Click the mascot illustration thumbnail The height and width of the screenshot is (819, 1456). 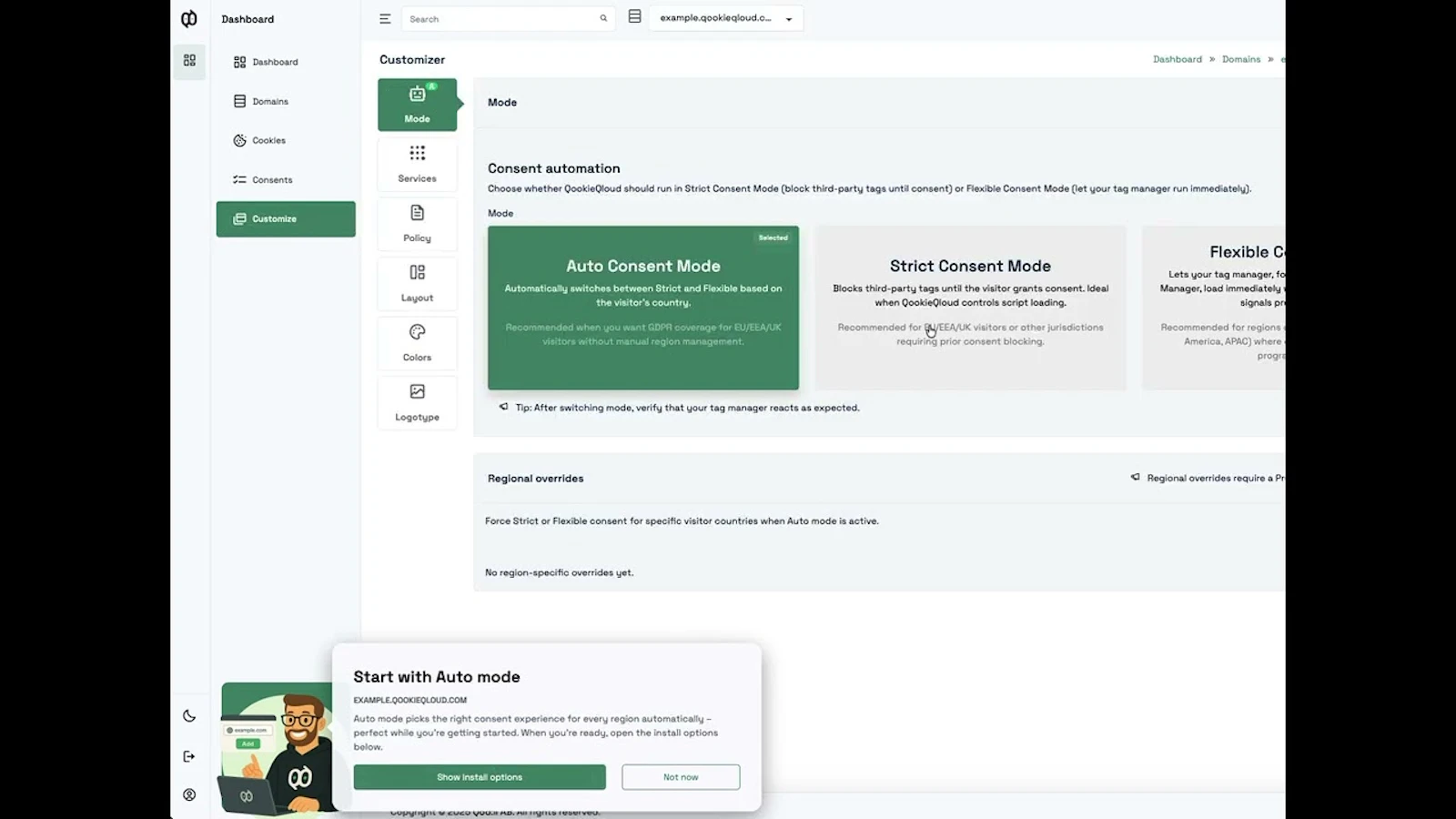[x=276, y=748]
